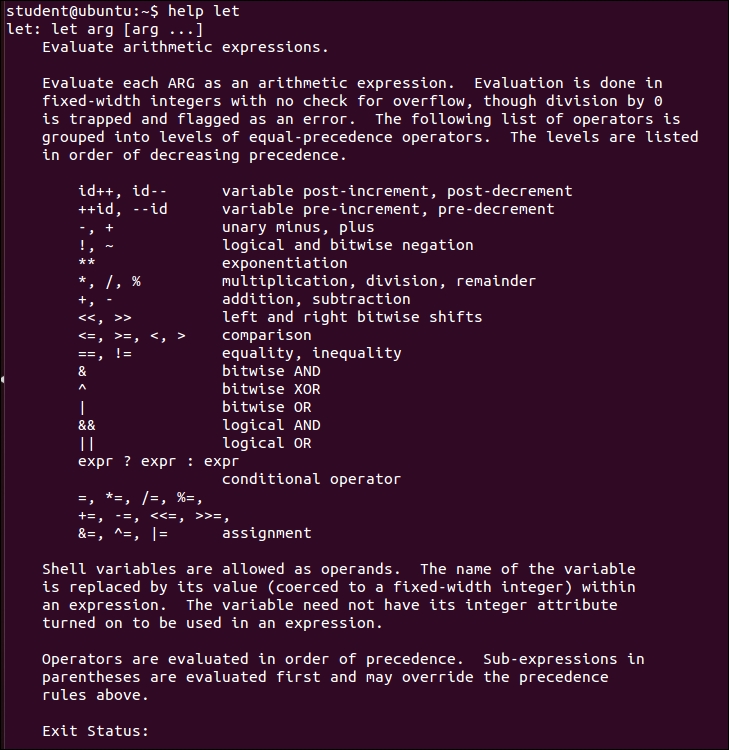This screenshot has width=729, height=750.
Task: Click the 'unary minus, plus' description
Action: point(298,227)
